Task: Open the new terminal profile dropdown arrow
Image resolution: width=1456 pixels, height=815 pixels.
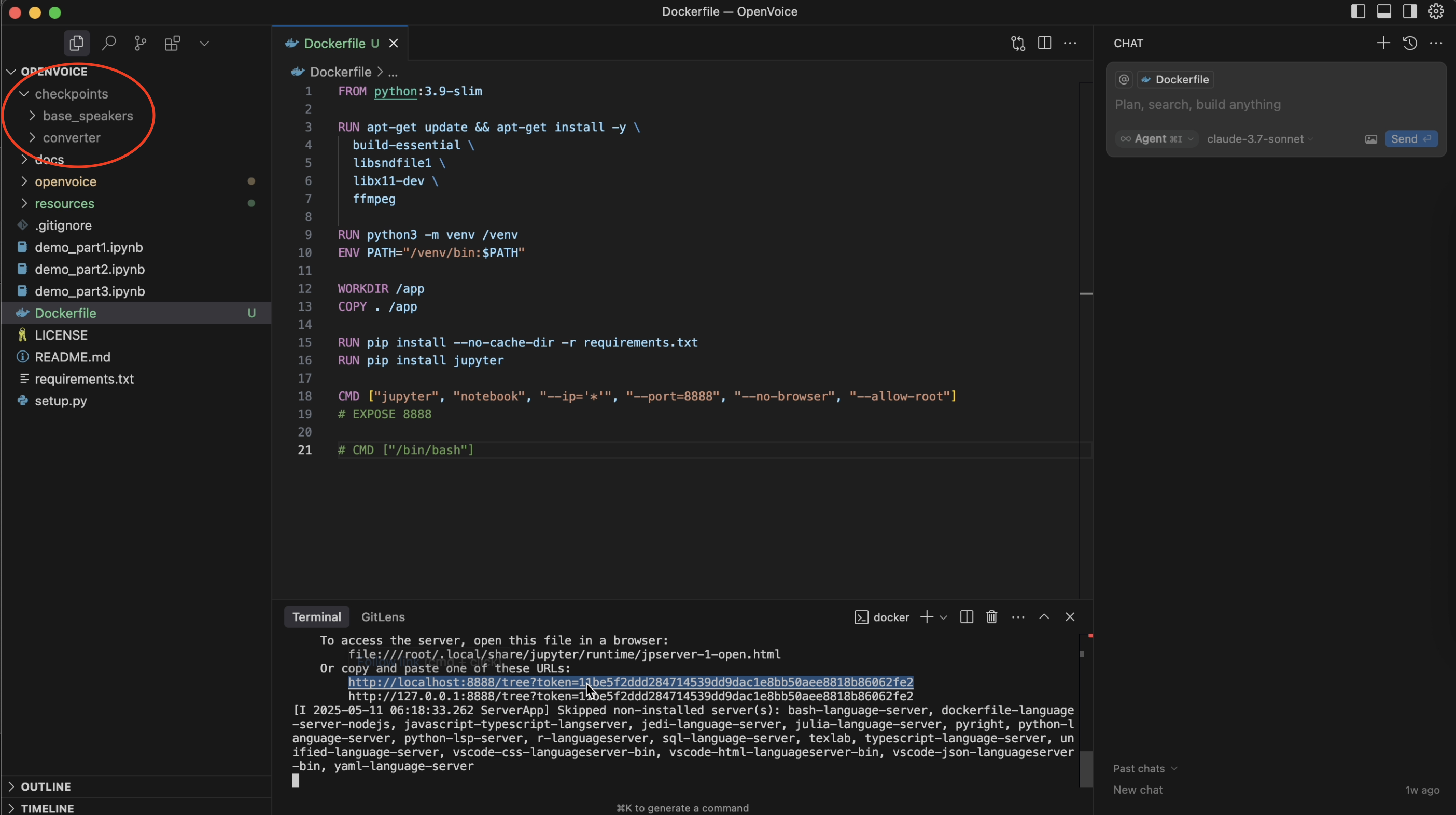Action: [x=943, y=618]
